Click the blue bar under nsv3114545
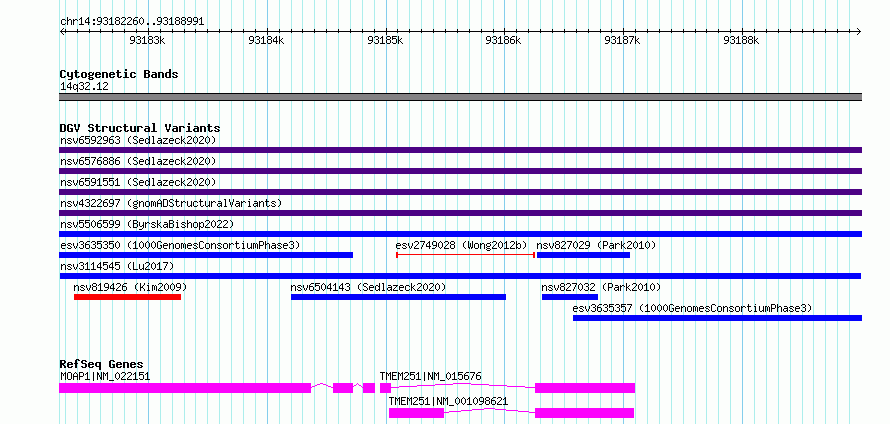The height and width of the screenshot is (424, 890). [x=460, y=276]
